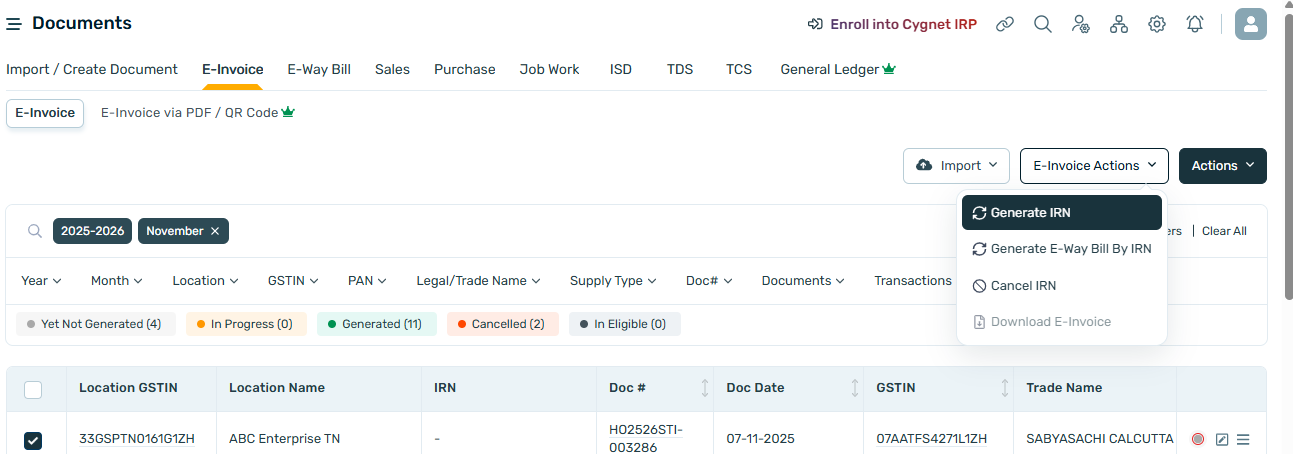Screen dimensions: 1293x454
Task: Expand the Import dropdown
Action: [956, 166]
